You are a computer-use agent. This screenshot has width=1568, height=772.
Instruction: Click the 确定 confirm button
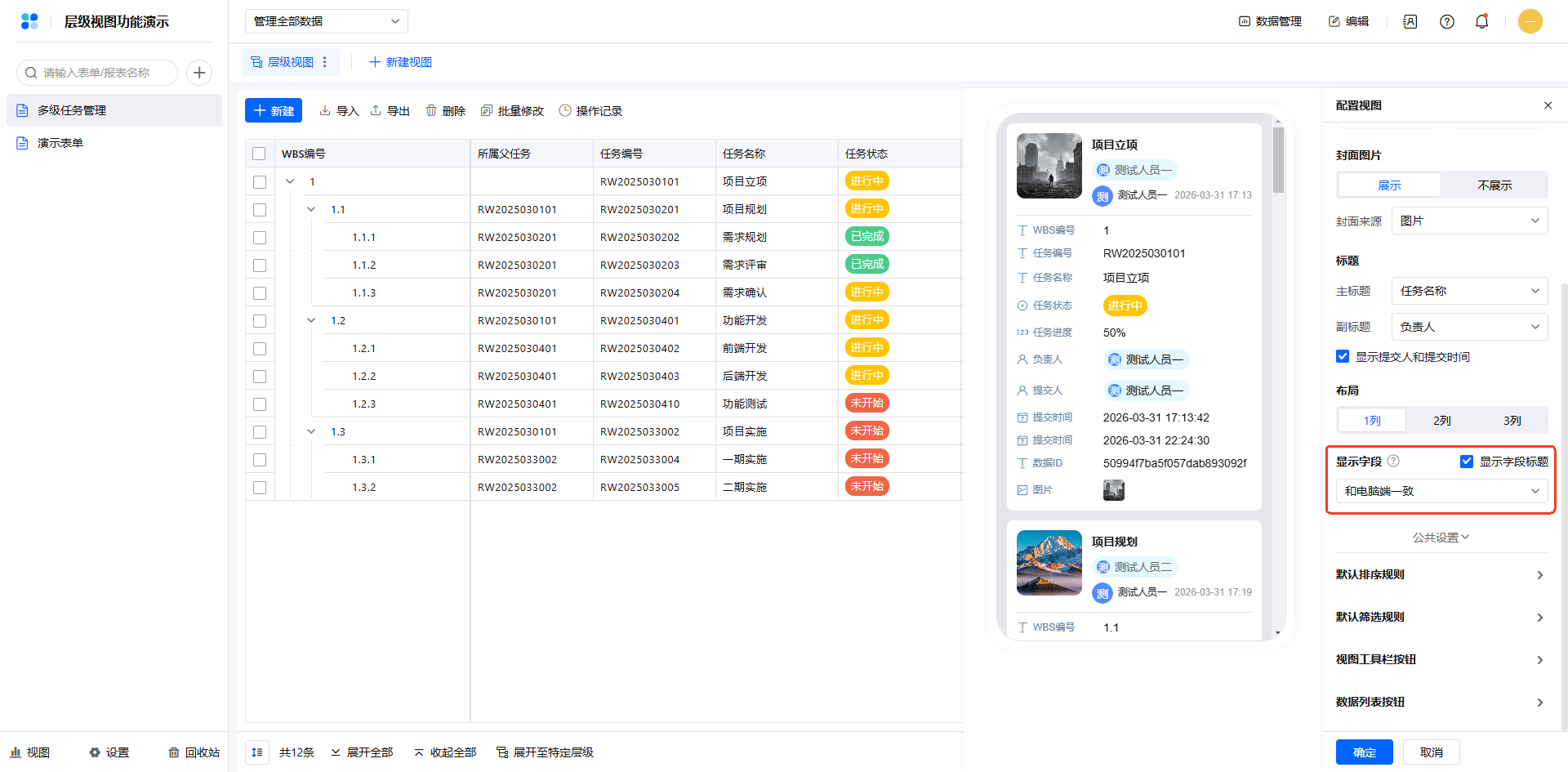(1364, 752)
